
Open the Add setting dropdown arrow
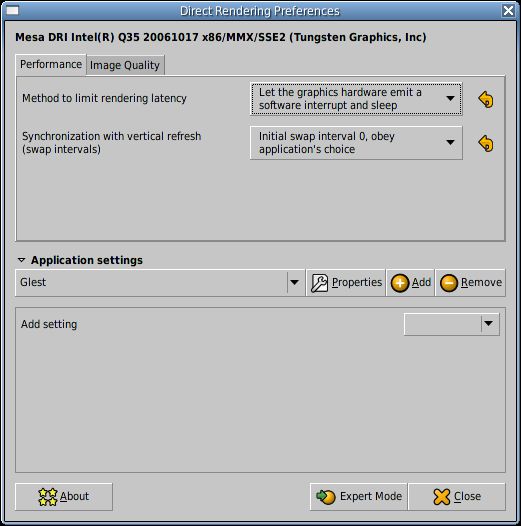click(489, 324)
